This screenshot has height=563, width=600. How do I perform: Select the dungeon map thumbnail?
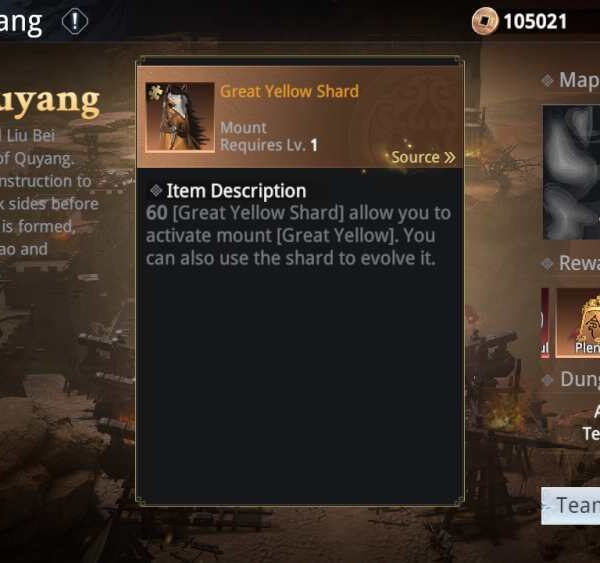571,172
